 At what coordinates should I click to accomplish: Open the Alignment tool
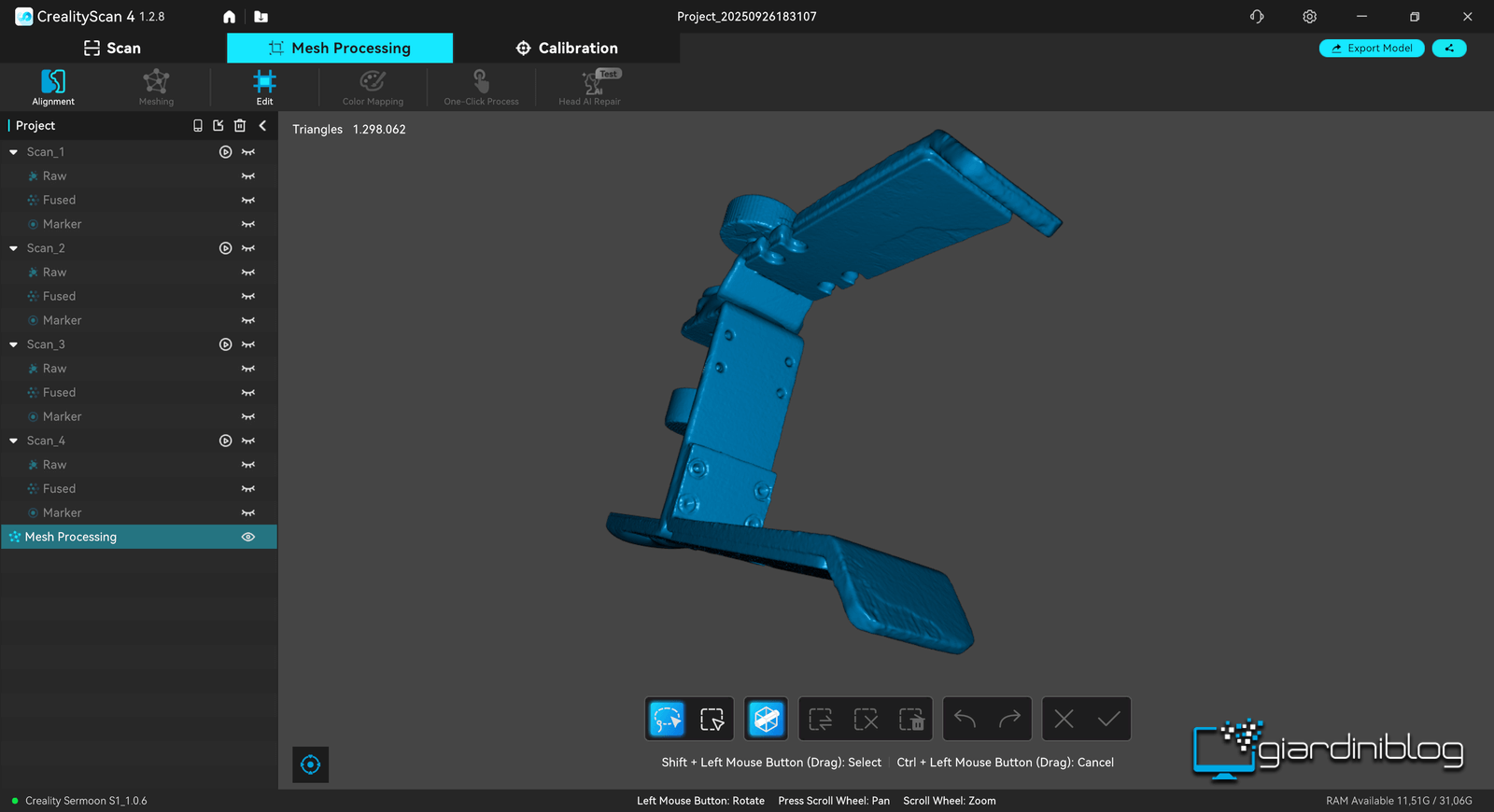53,88
